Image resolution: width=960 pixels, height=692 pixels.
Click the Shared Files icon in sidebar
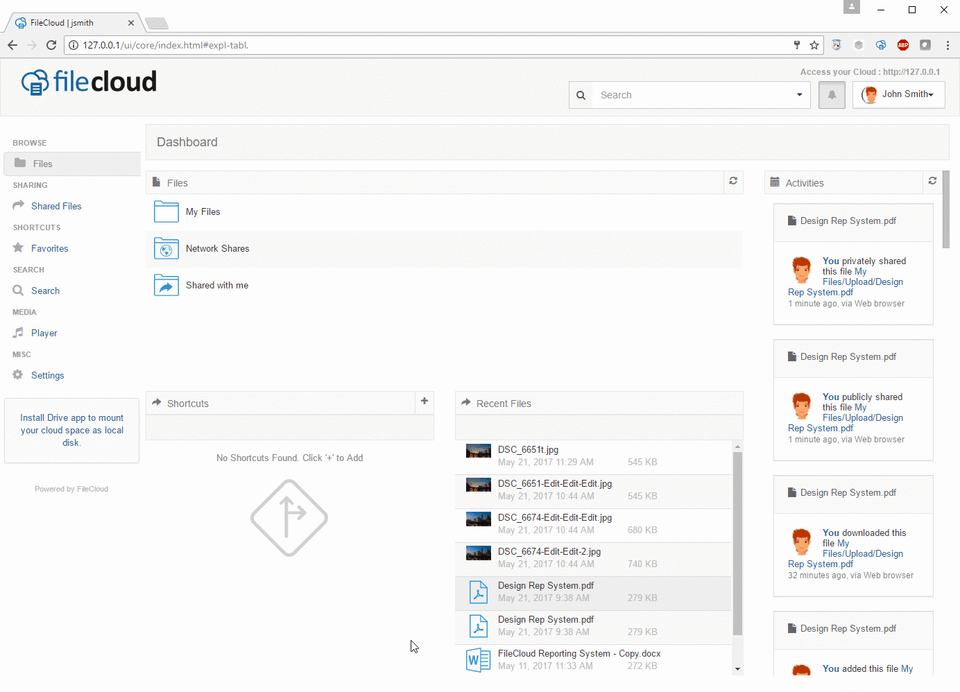coord(18,206)
